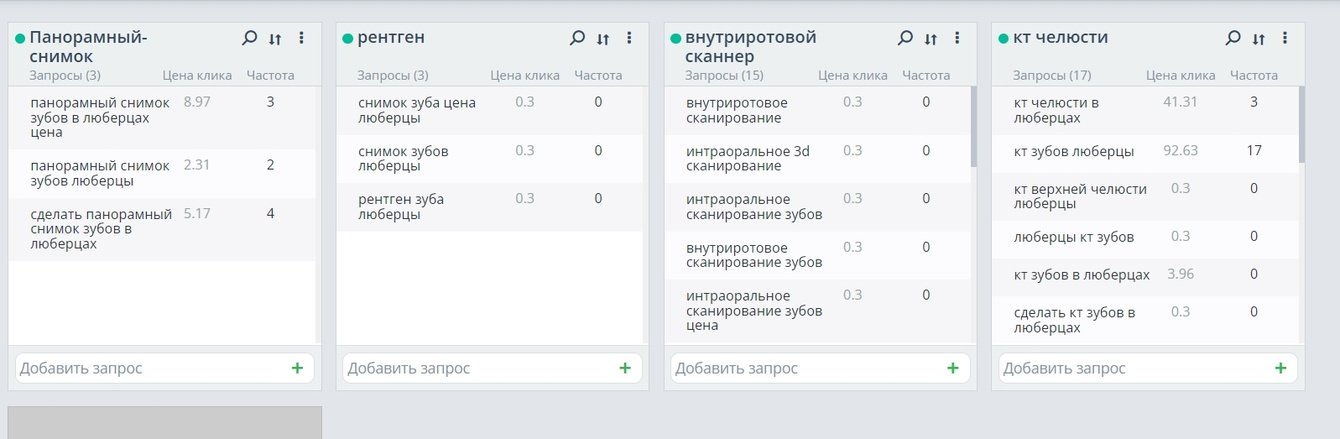Image resolution: width=1340 pixels, height=439 pixels.
Task: Click search icon in рентген card
Action: 577,38
